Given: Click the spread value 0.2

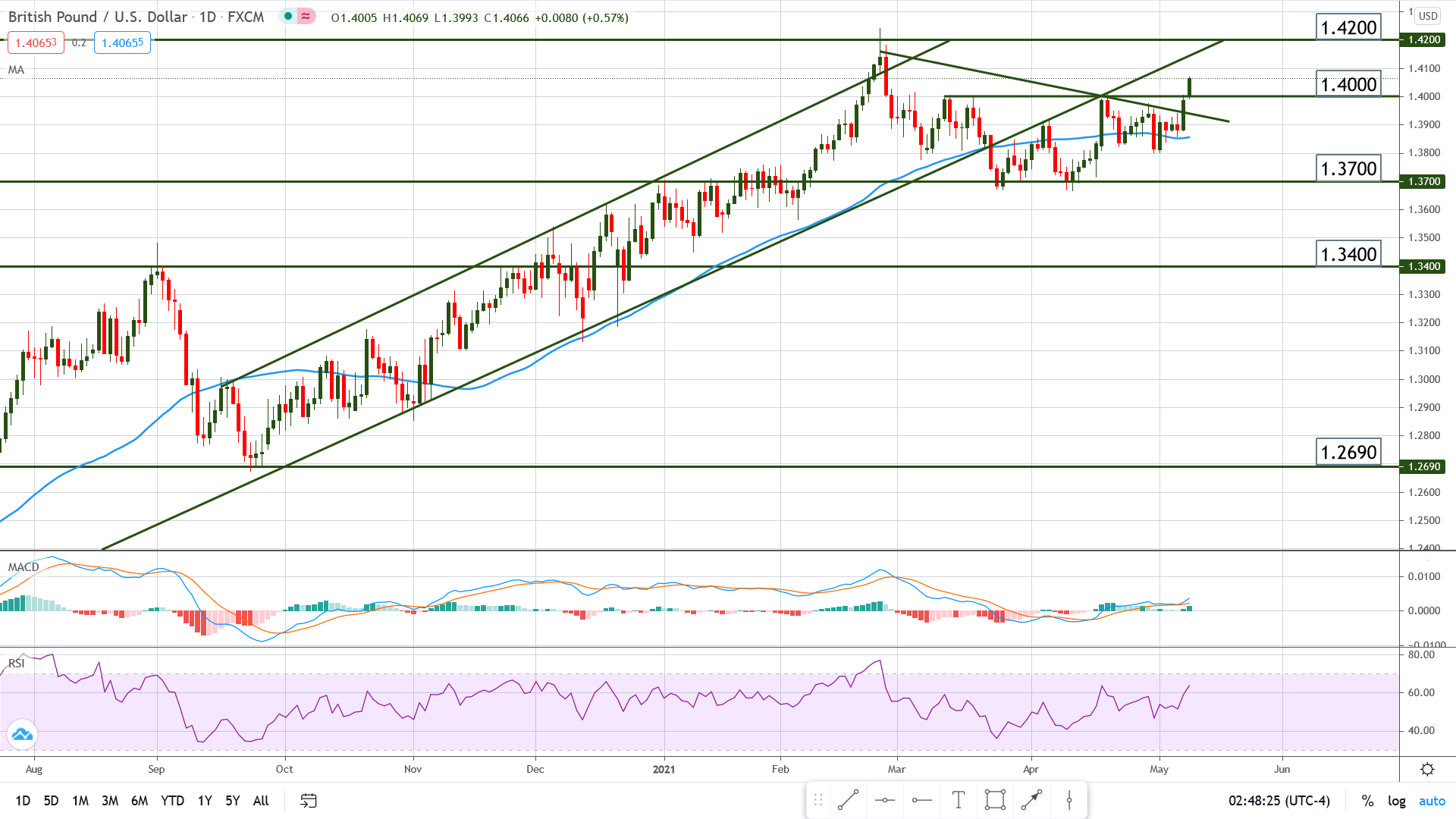Looking at the screenshot, I should [x=79, y=43].
